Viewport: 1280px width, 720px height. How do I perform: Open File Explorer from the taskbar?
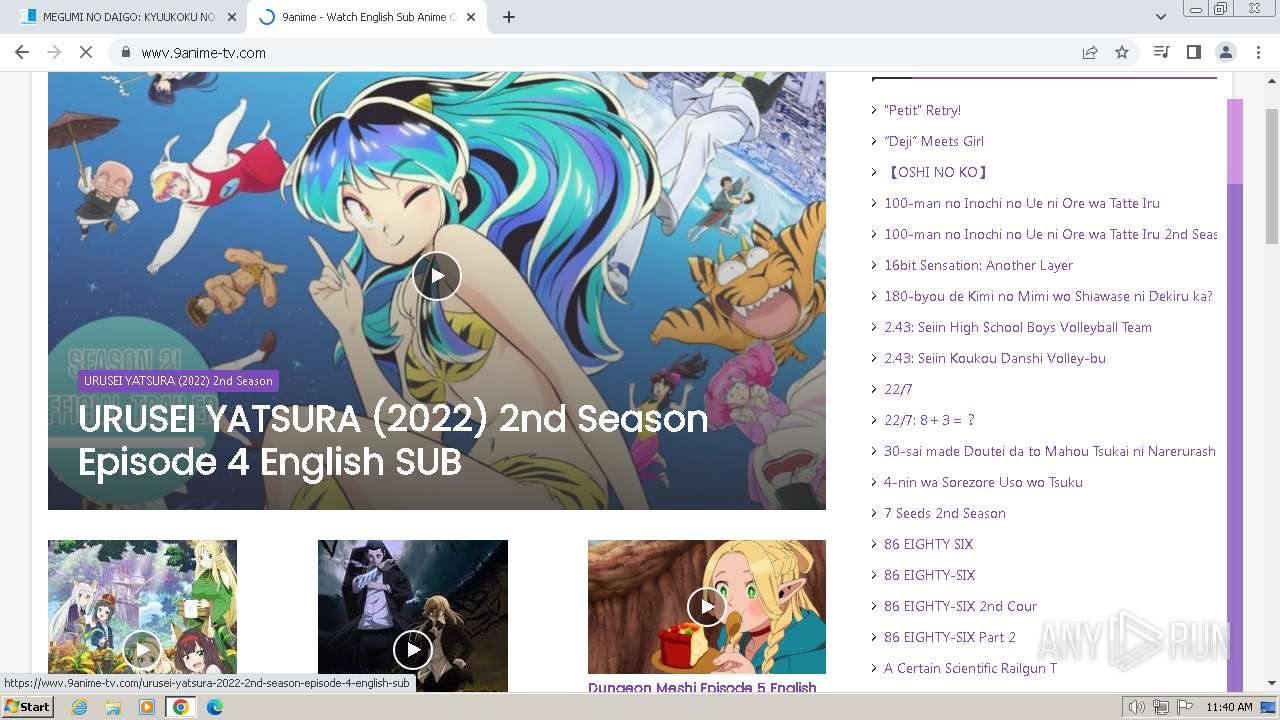click(x=113, y=707)
